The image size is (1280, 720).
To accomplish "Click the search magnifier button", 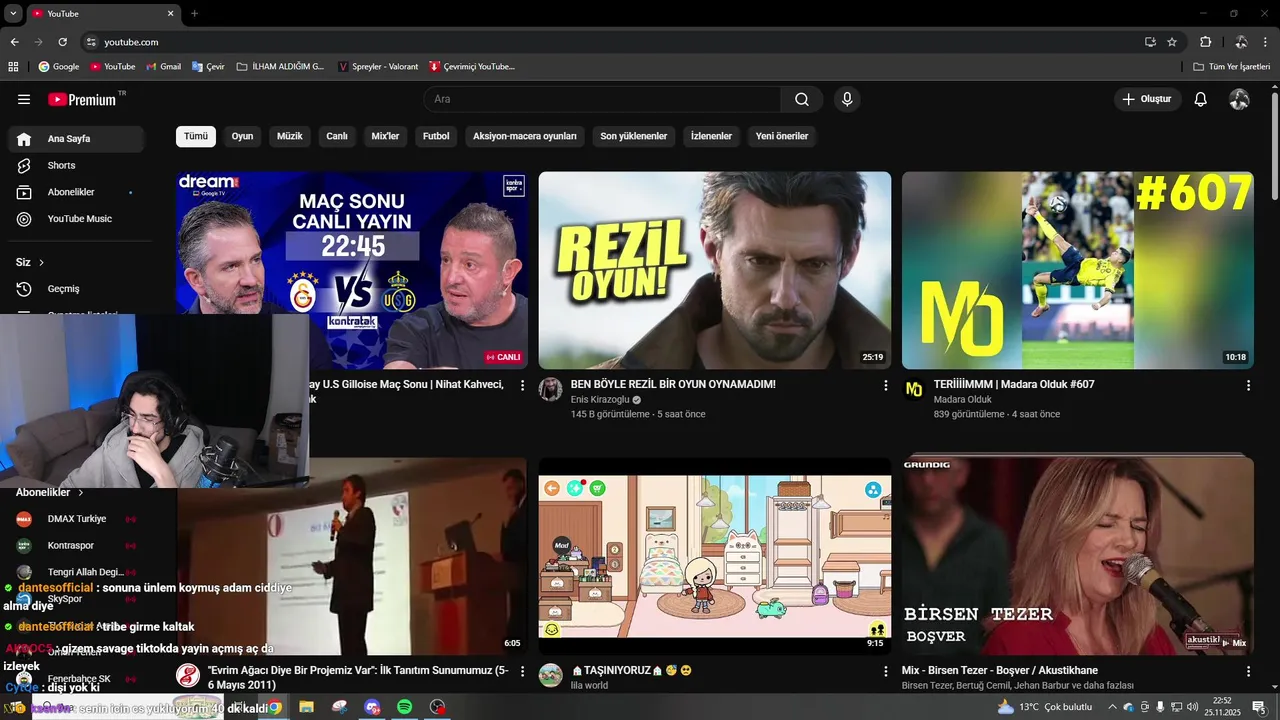I will [x=802, y=99].
